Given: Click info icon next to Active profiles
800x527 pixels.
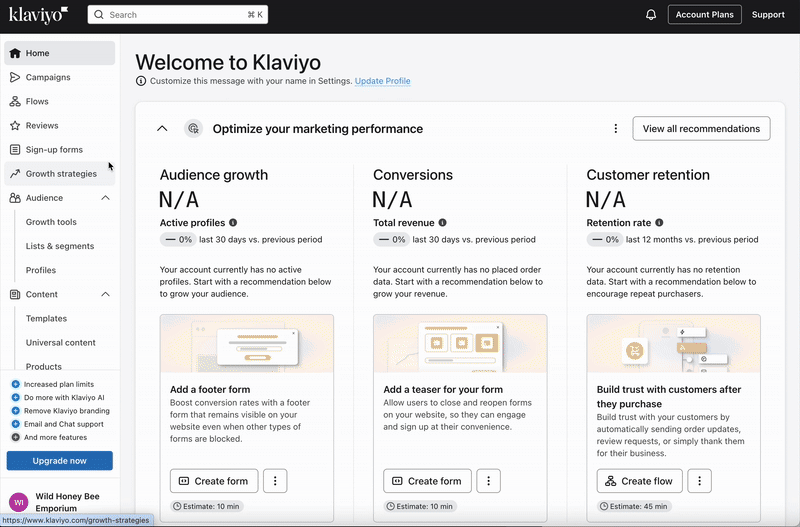Looking at the screenshot, I should click(x=233, y=222).
